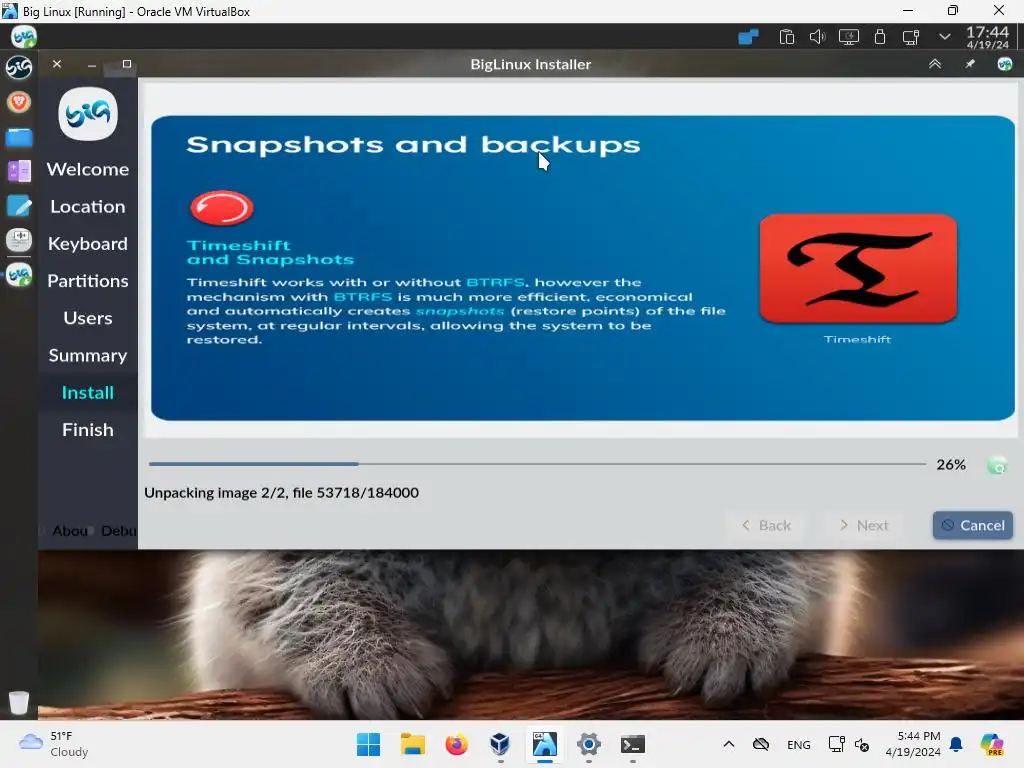Click the snapshots link in the slide text
This screenshot has width=1024, height=768.
coord(460,311)
